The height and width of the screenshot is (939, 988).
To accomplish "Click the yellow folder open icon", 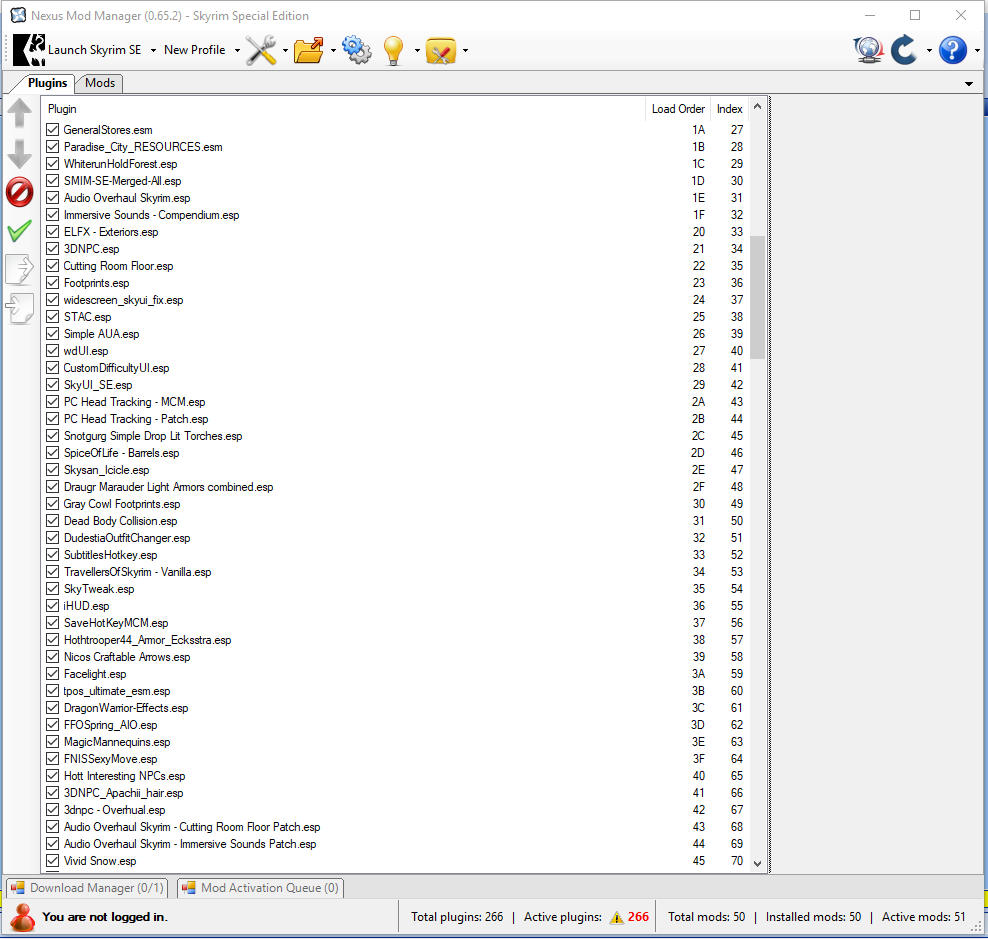I will coord(309,50).
